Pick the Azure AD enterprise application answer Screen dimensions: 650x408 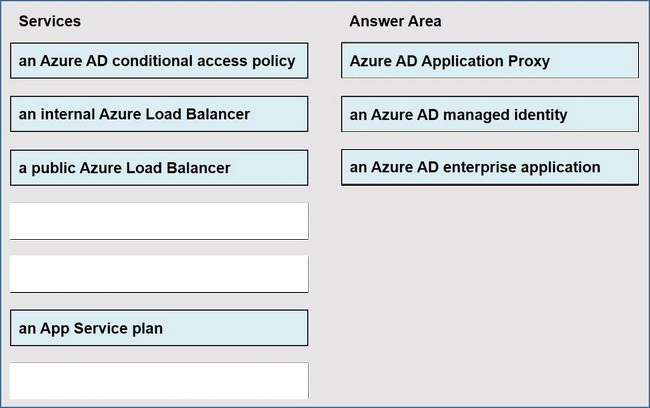tap(489, 167)
